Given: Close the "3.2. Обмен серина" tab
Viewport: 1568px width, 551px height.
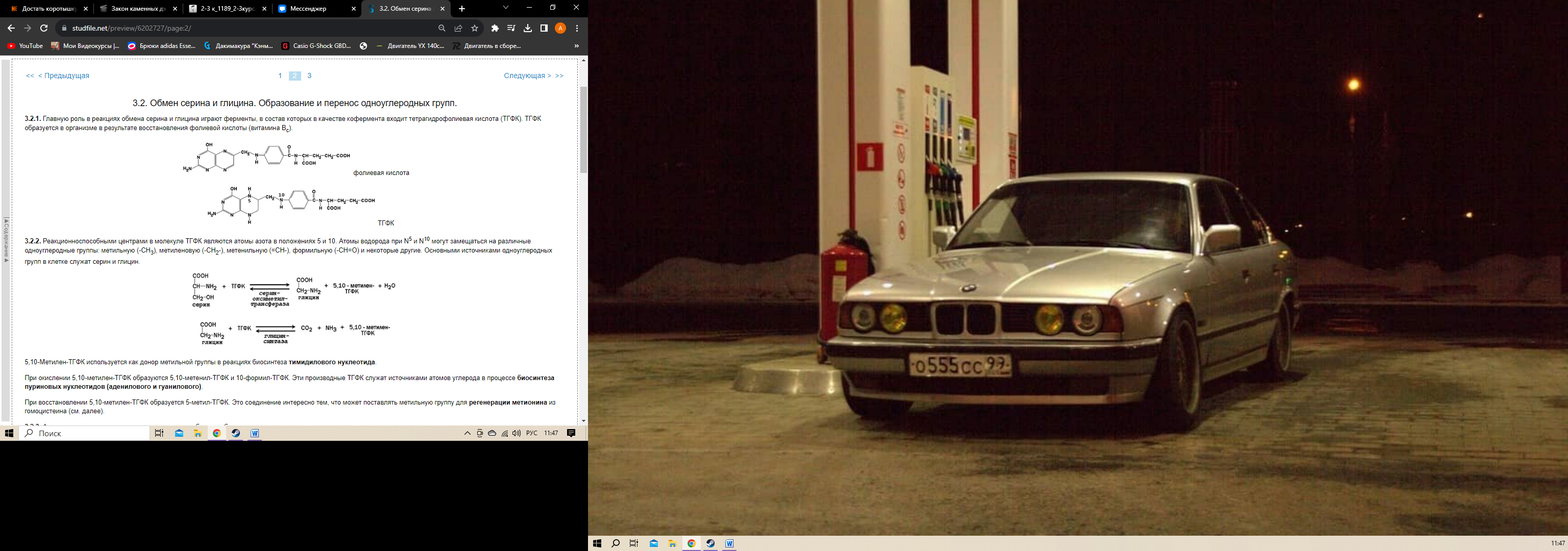Looking at the screenshot, I should (x=443, y=9).
